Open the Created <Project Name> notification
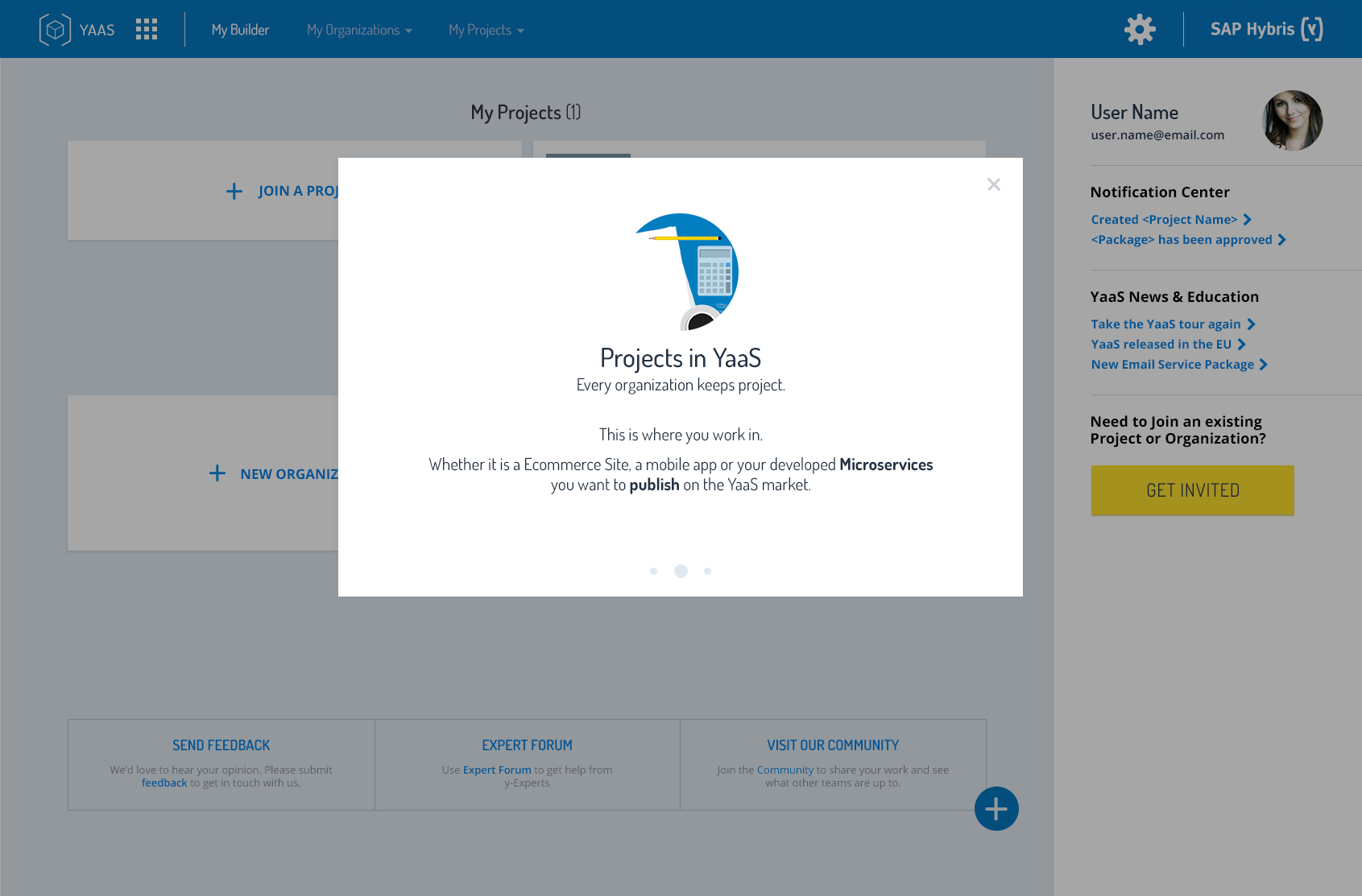The width and height of the screenshot is (1362, 896). tap(1171, 220)
